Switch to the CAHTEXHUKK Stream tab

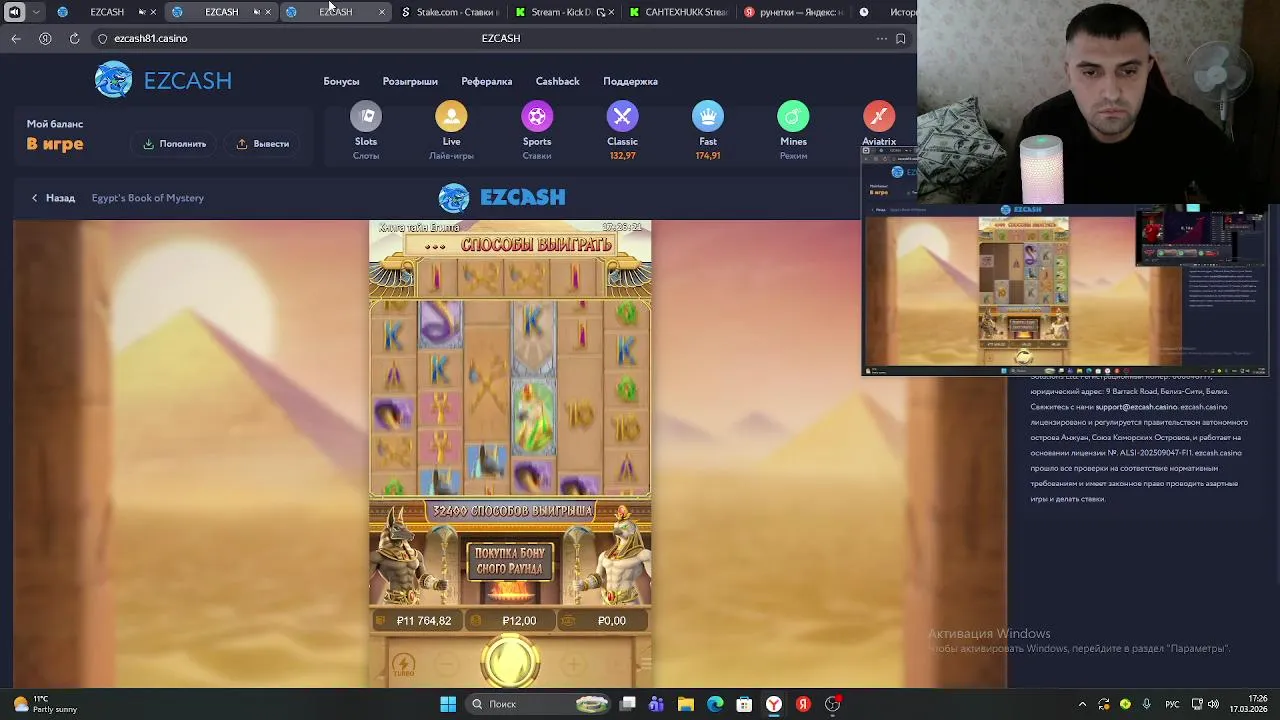tap(679, 12)
